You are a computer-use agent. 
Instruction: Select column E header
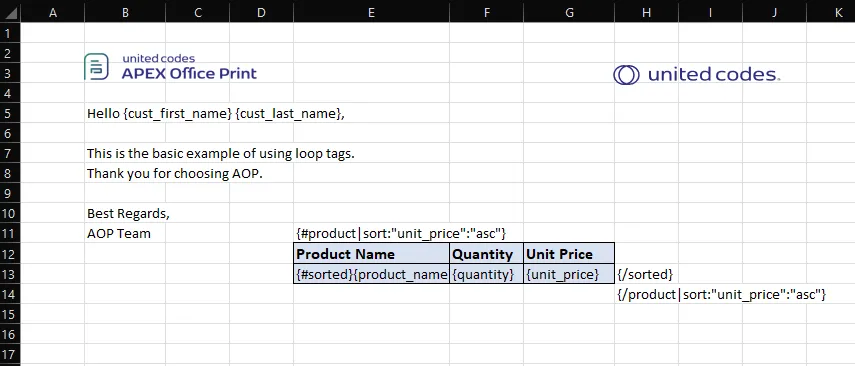tap(371, 13)
